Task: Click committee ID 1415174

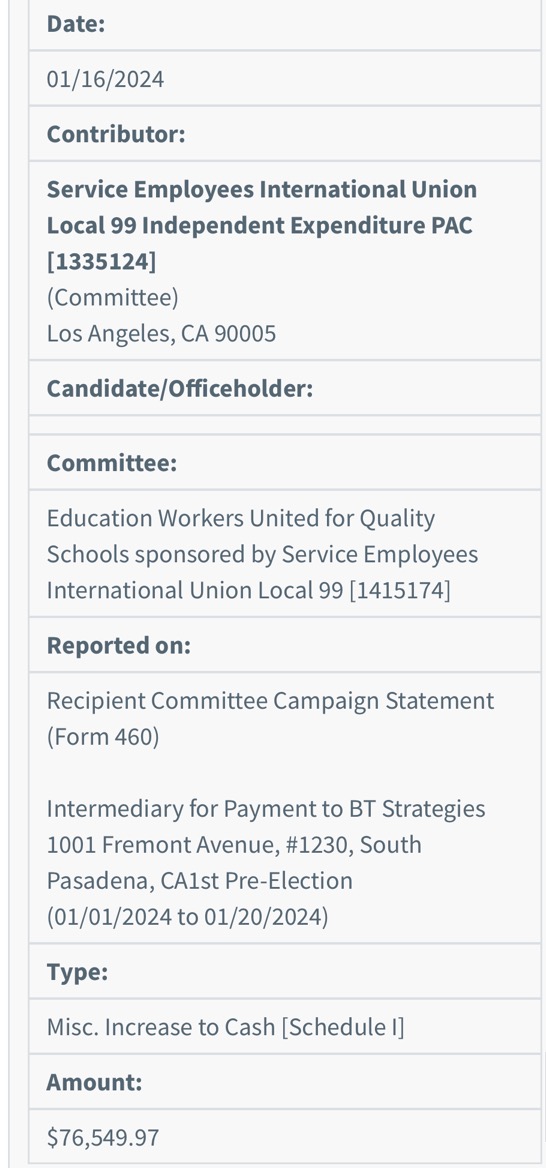Action: (x=399, y=591)
